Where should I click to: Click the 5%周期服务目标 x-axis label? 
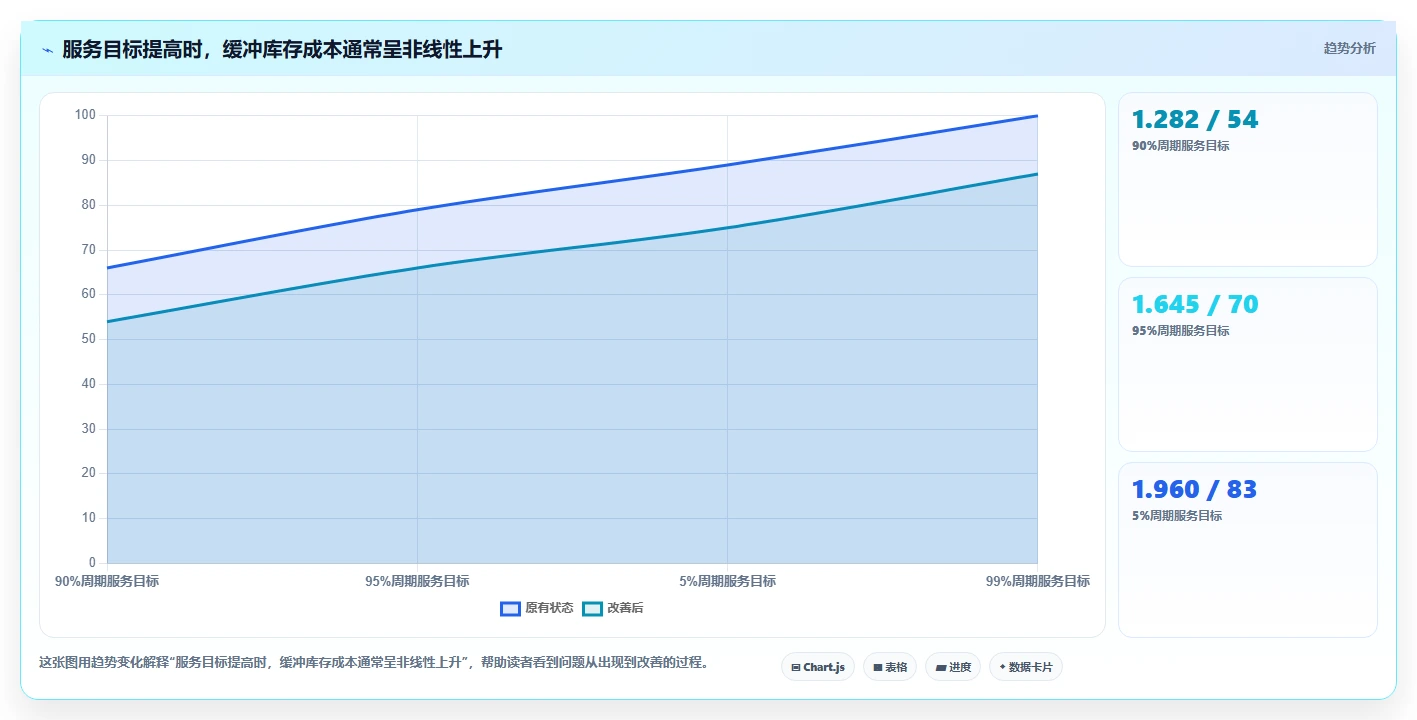click(x=727, y=581)
